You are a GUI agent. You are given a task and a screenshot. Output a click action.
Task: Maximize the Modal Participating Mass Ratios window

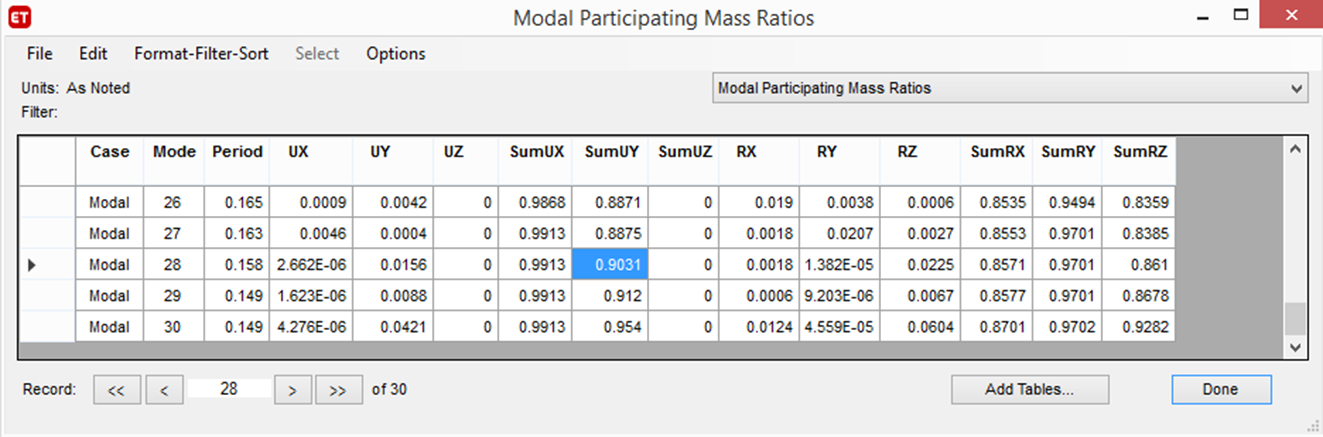click(1241, 16)
